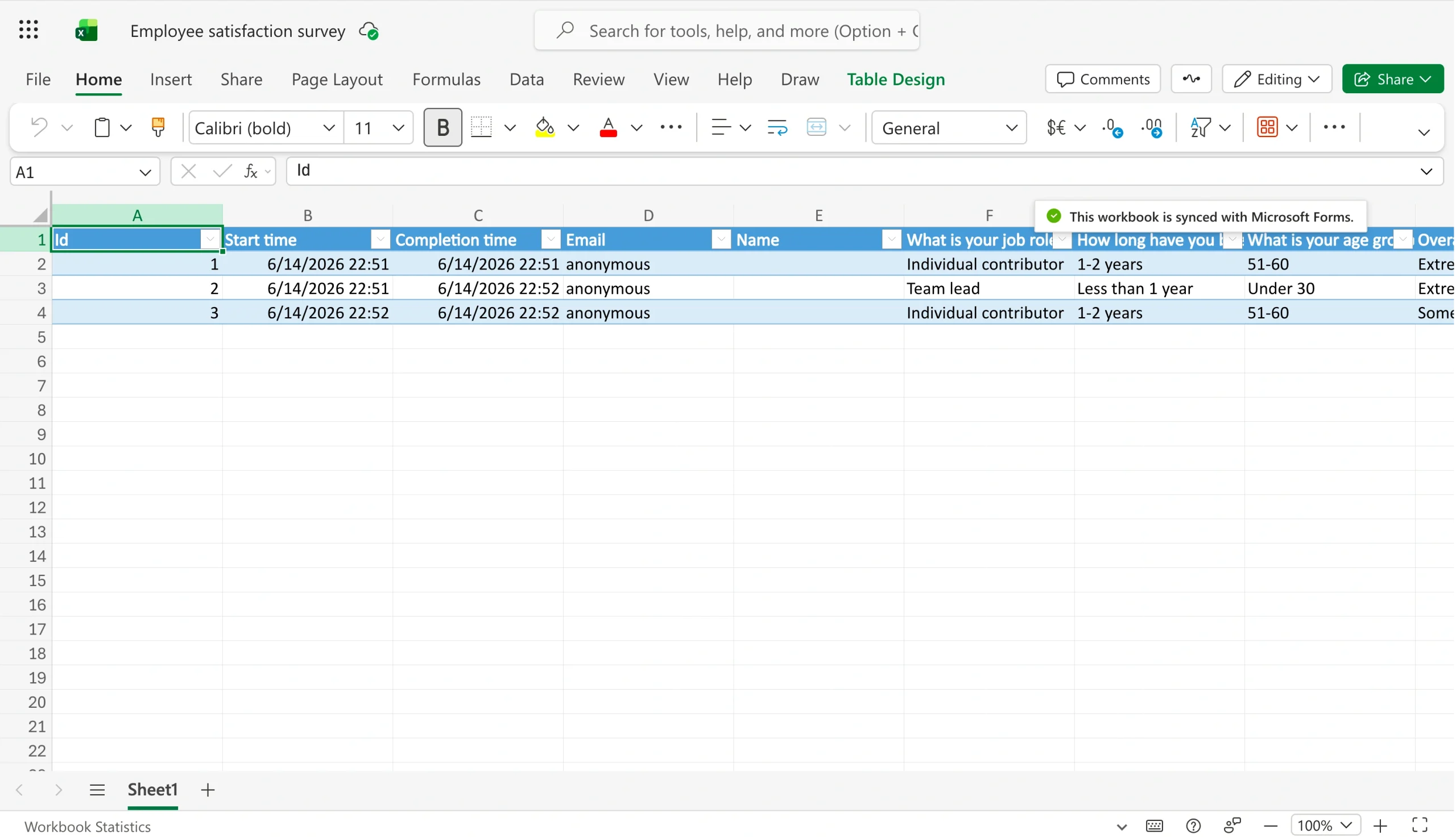The image size is (1456, 838).
Task: Select the Format Painter brush
Action: [158, 127]
